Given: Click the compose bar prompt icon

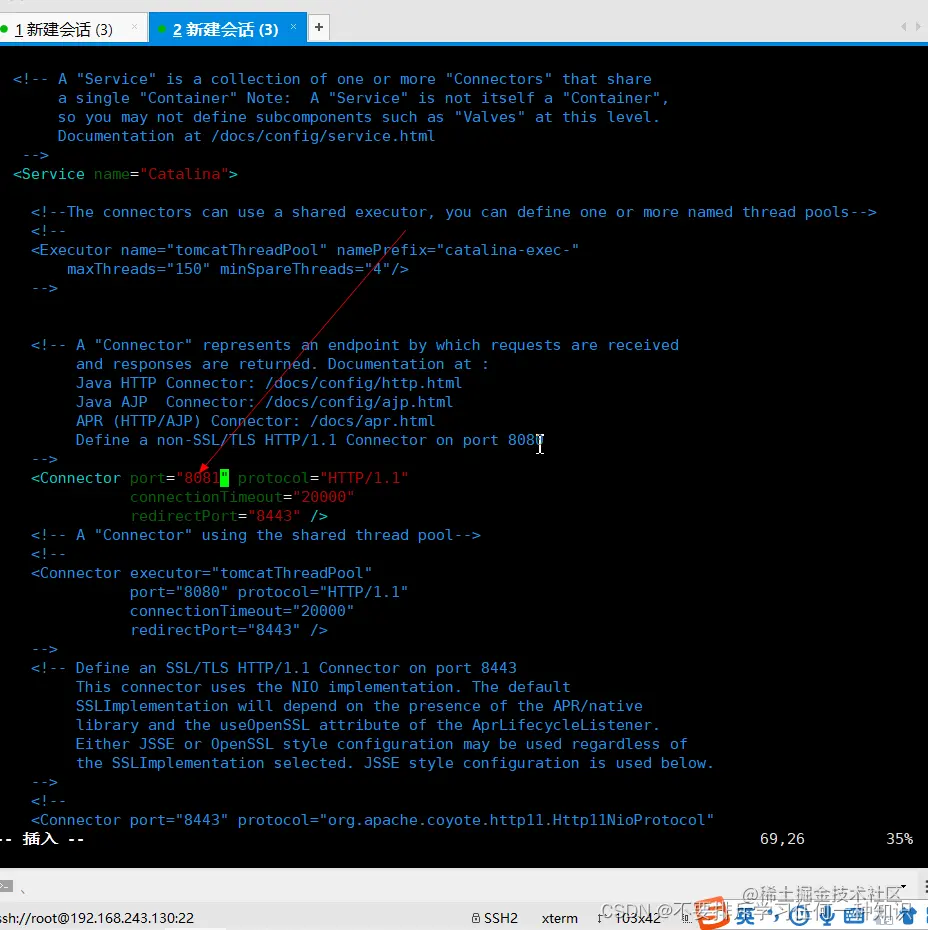Looking at the screenshot, I should (6, 886).
